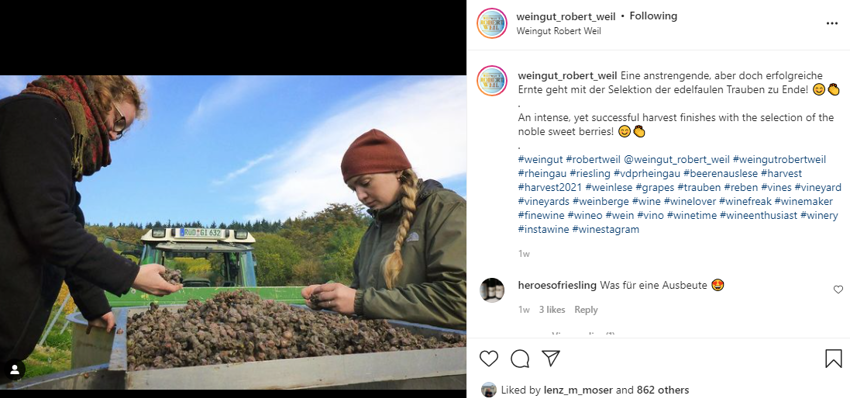The height and width of the screenshot is (398, 850).
Task: Open weingut_robert_weil header profile picture
Action: click(492, 23)
